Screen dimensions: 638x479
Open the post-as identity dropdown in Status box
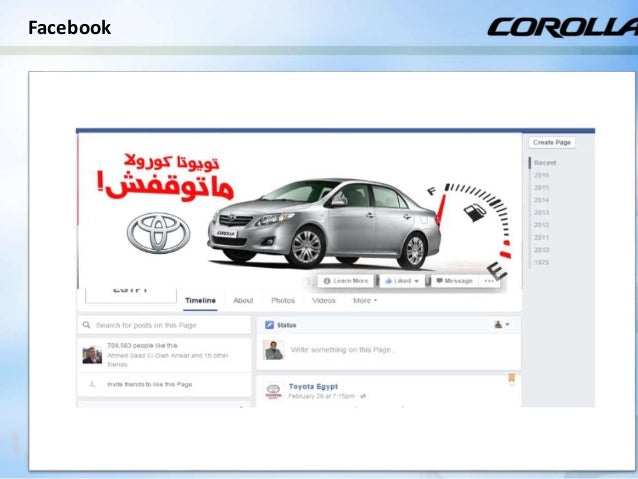coord(502,324)
